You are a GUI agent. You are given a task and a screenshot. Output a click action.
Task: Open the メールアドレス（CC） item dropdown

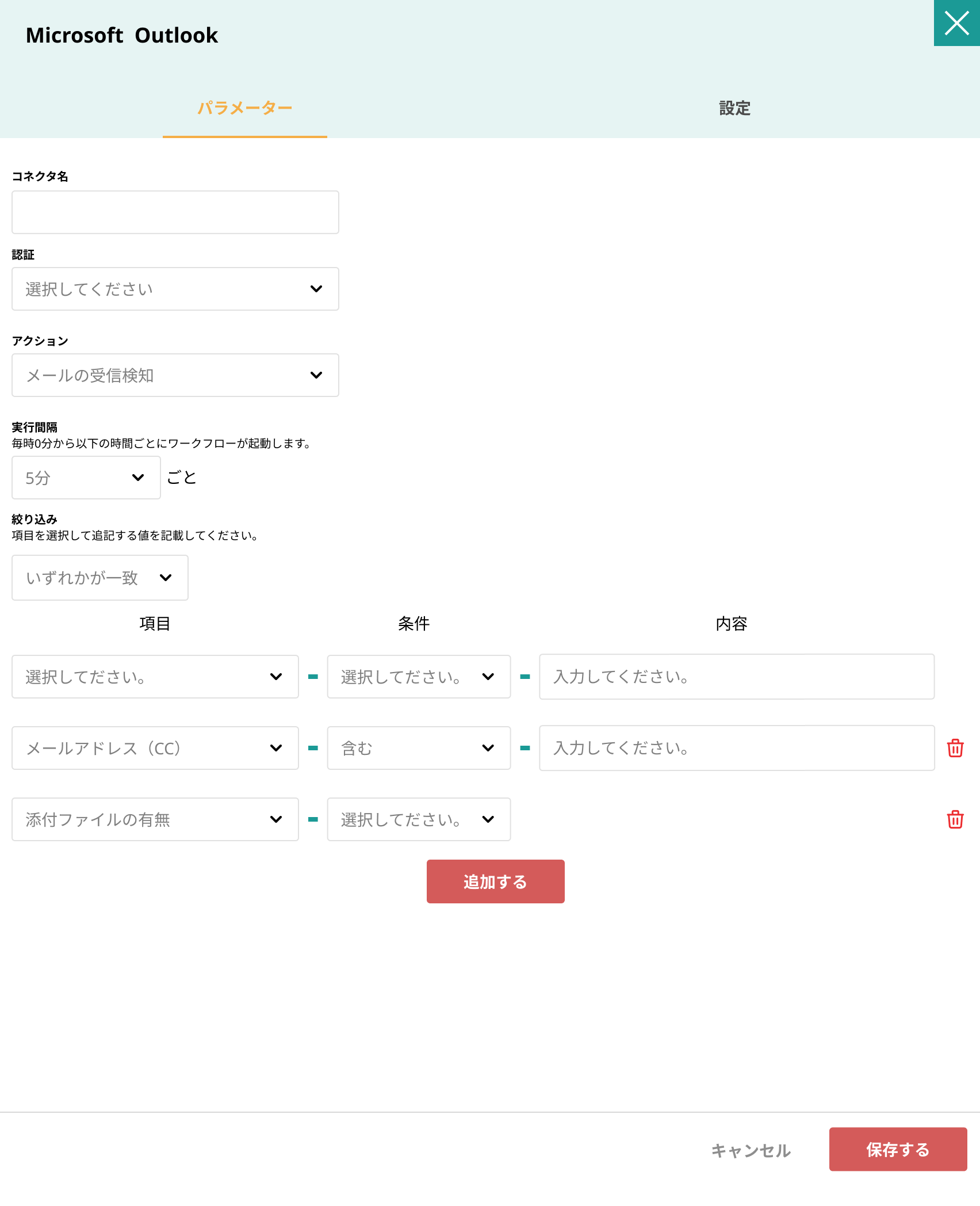tap(155, 748)
